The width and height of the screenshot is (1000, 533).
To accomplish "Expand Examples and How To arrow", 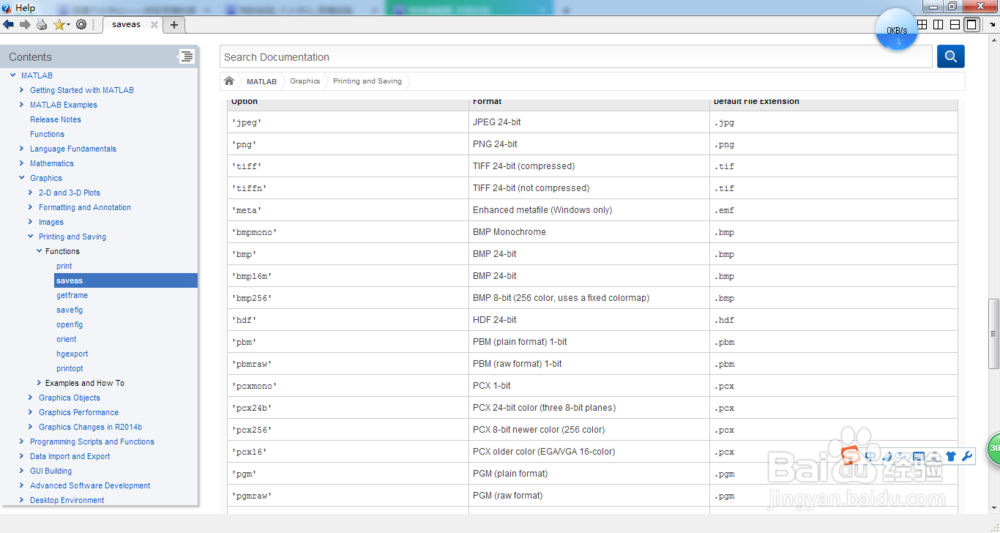I will click(39, 383).
